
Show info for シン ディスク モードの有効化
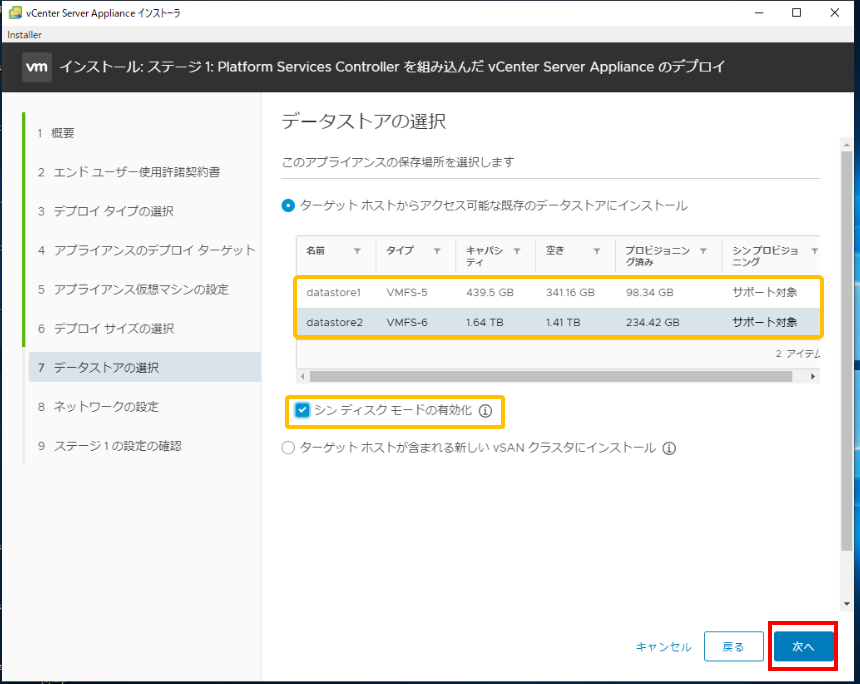(485, 411)
